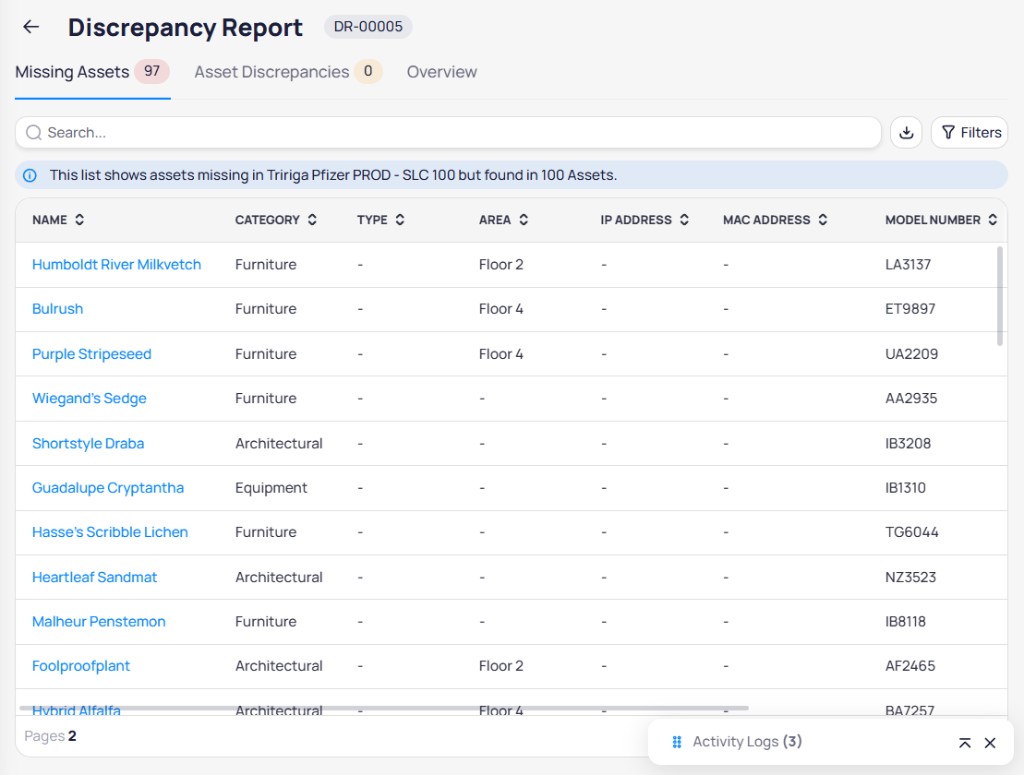
Task: Open Wiegand's Sedge asset link
Action: 89,398
